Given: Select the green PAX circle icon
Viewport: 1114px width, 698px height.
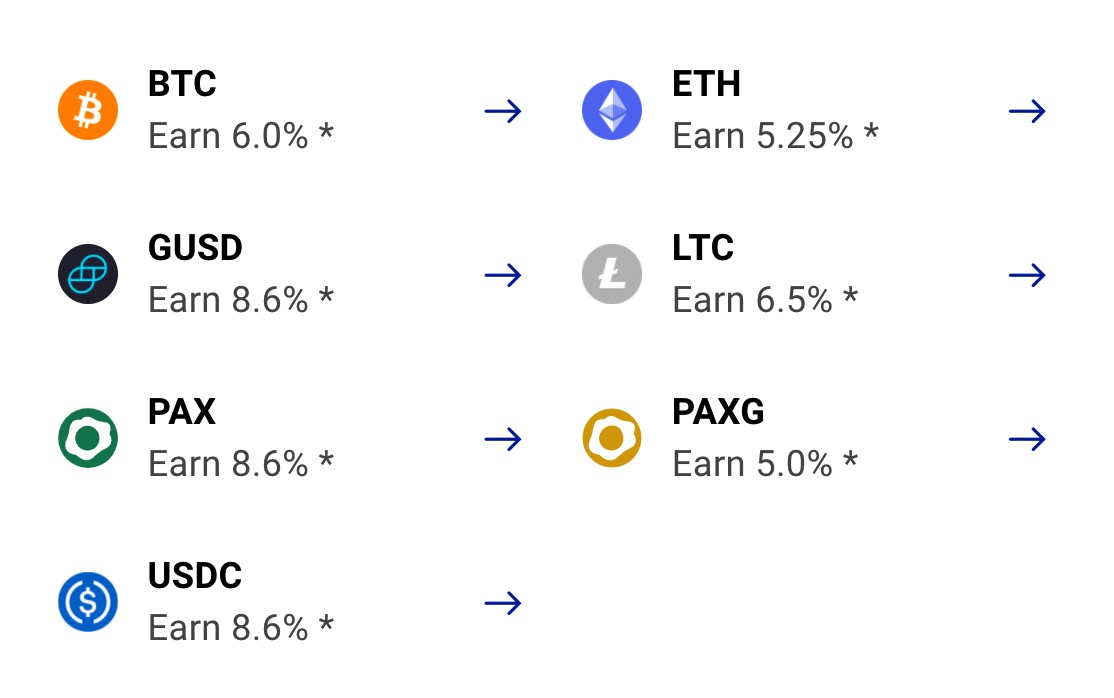Looking at the screenshot, I should point(87,436).
